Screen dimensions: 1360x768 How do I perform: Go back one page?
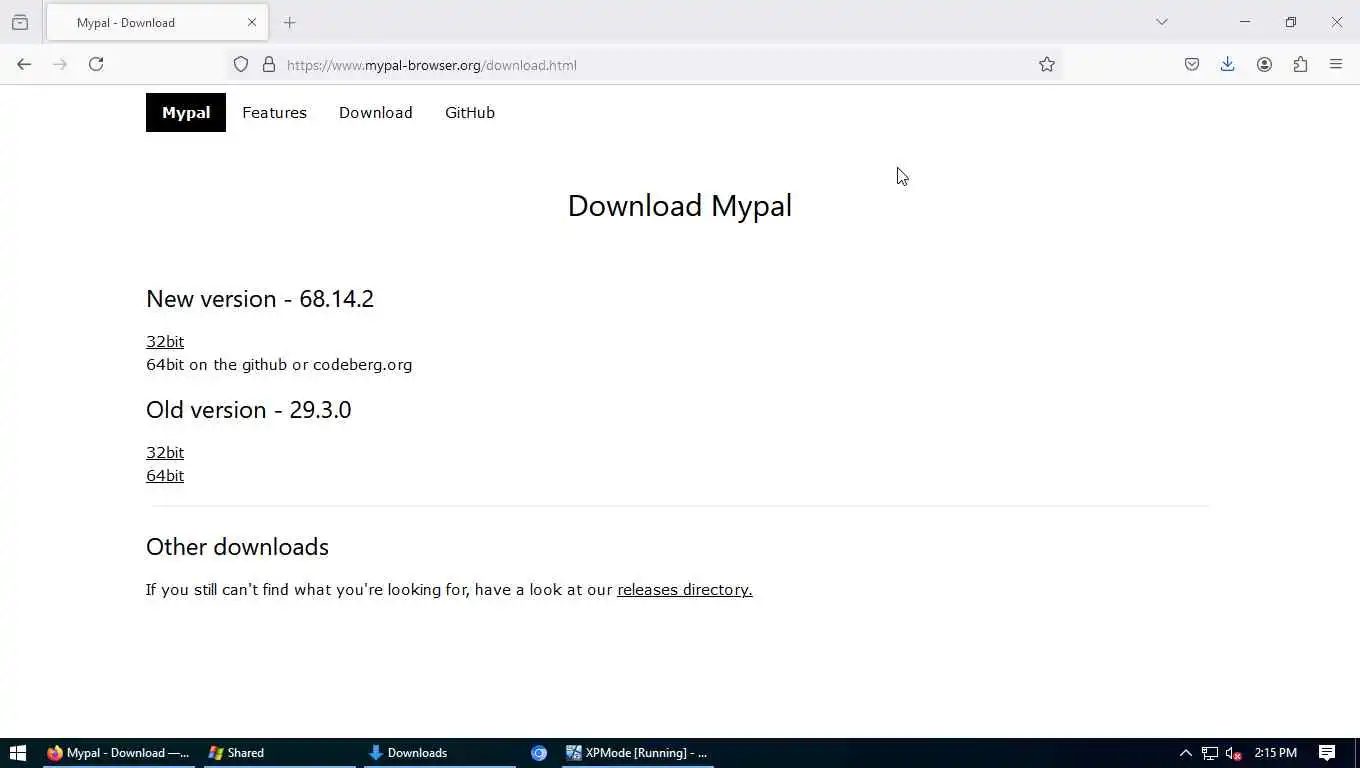[x=24, y=64]
